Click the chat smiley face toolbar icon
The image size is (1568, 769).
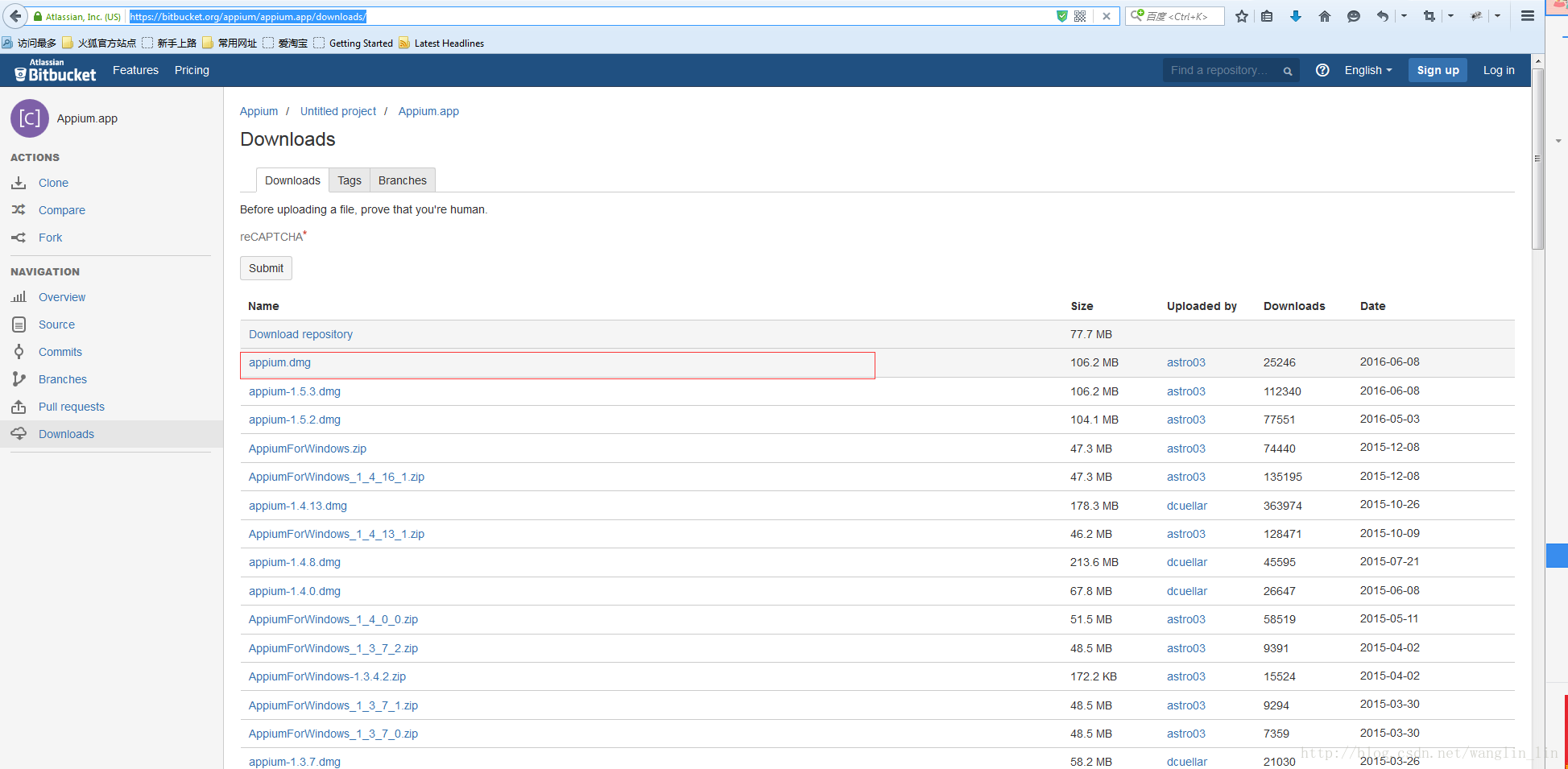[1354, 16]
